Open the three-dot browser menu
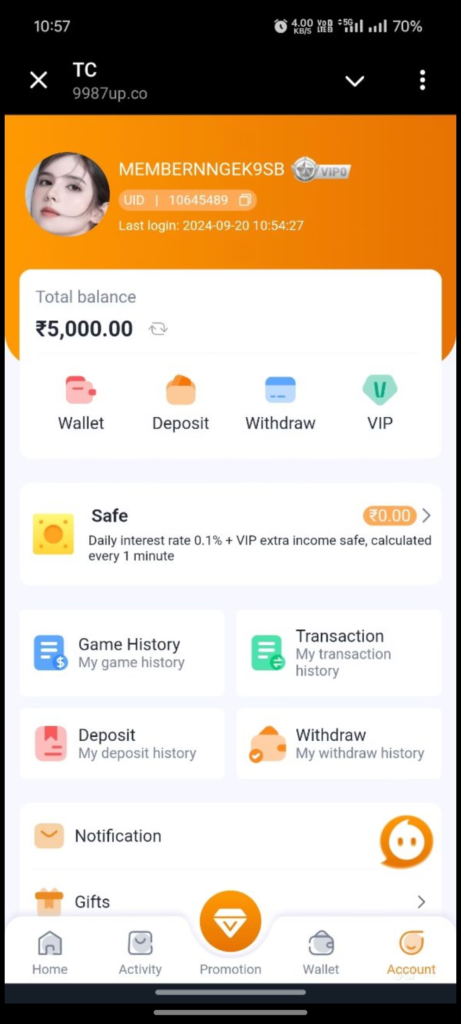 coord(422,80)
